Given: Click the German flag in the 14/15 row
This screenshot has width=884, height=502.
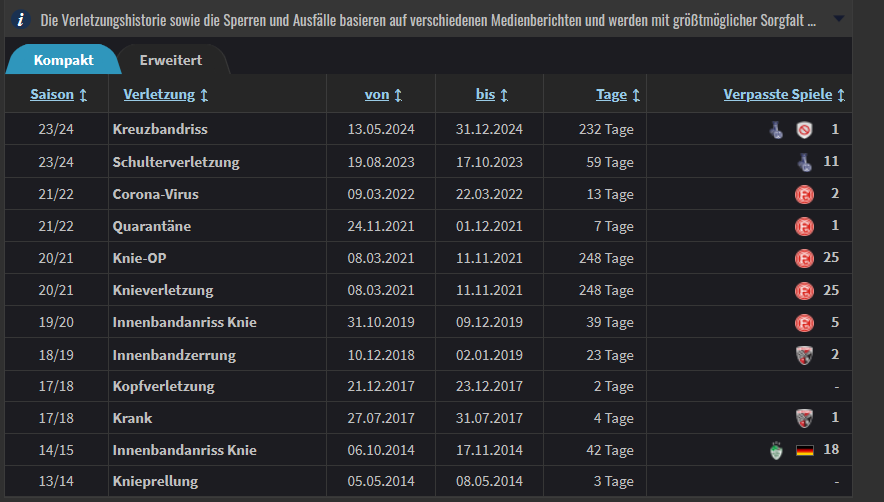Looking at the screenshot, I should click(805, 450).
